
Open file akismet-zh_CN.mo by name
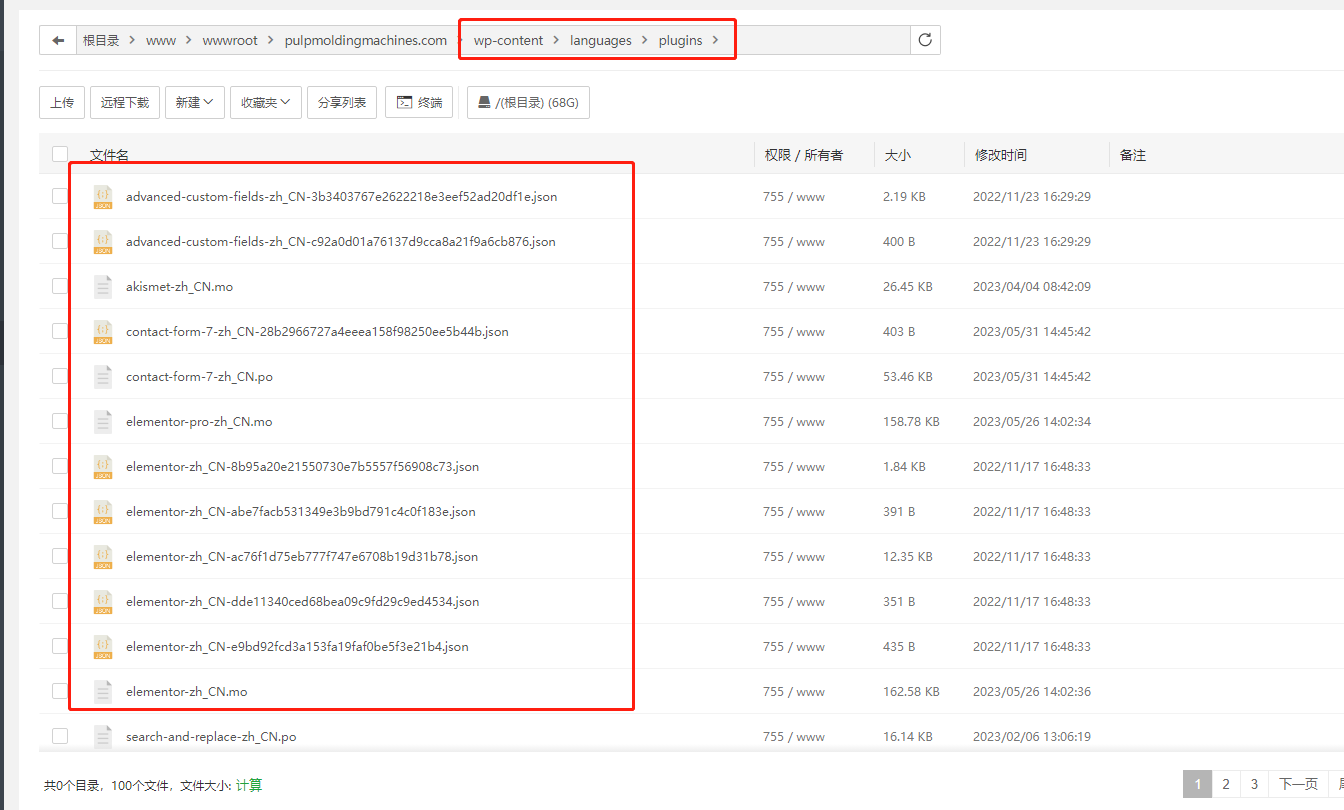point(179,287)
